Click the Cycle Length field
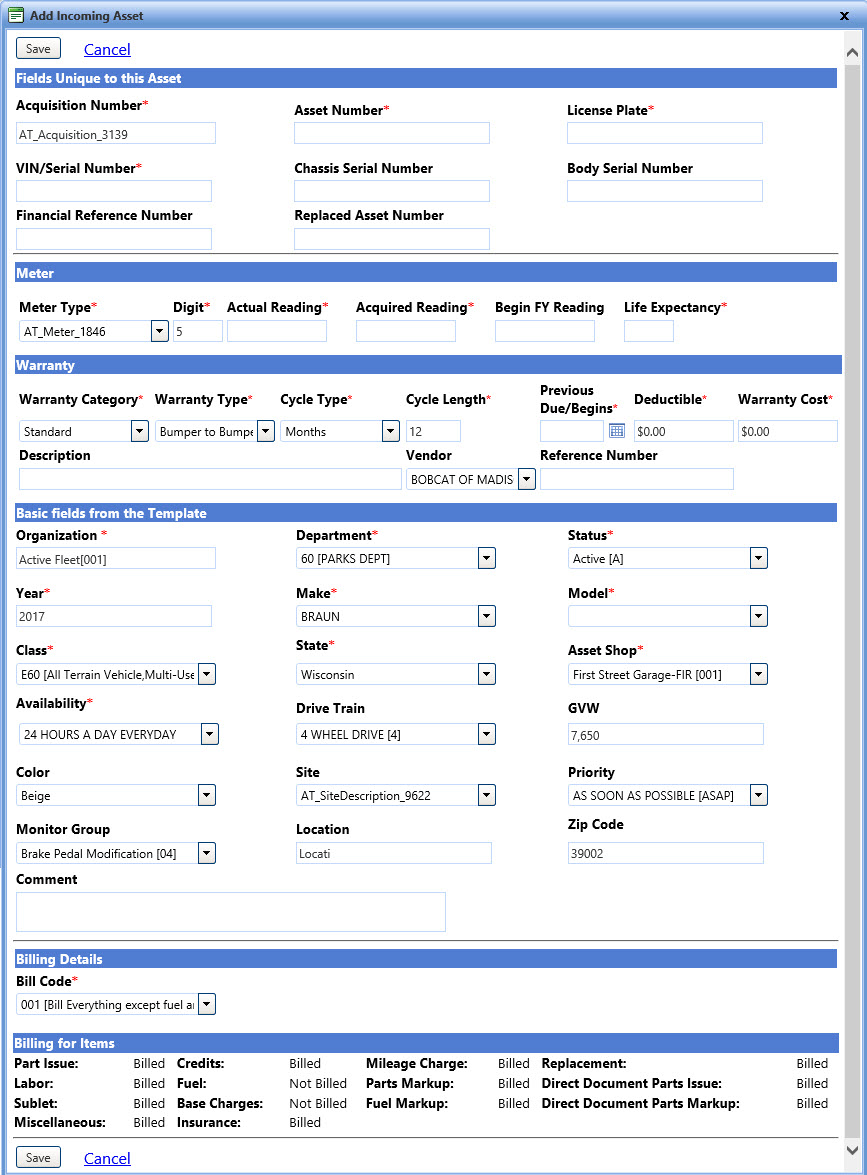This screenshot has height=1175, width=867. pyautogui.click(x=433, y=431)
